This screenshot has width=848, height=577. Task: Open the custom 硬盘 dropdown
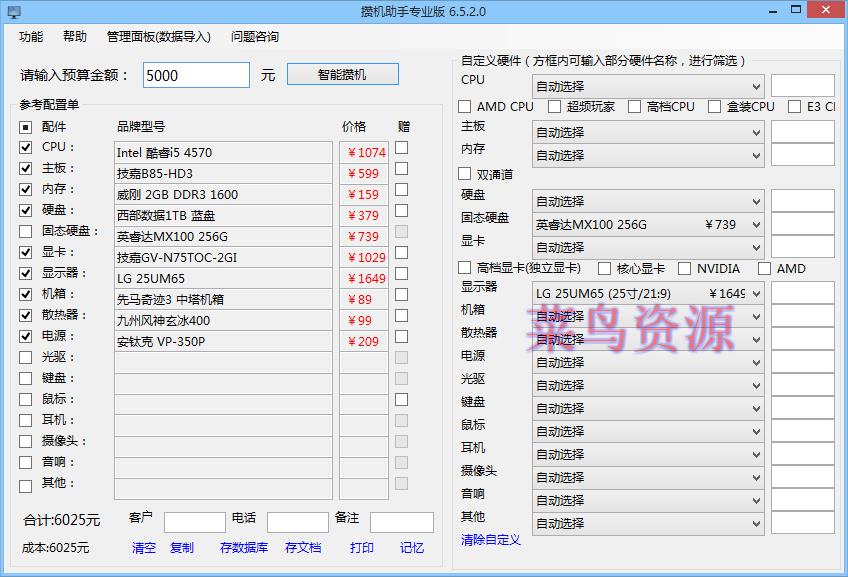(648, 201)
